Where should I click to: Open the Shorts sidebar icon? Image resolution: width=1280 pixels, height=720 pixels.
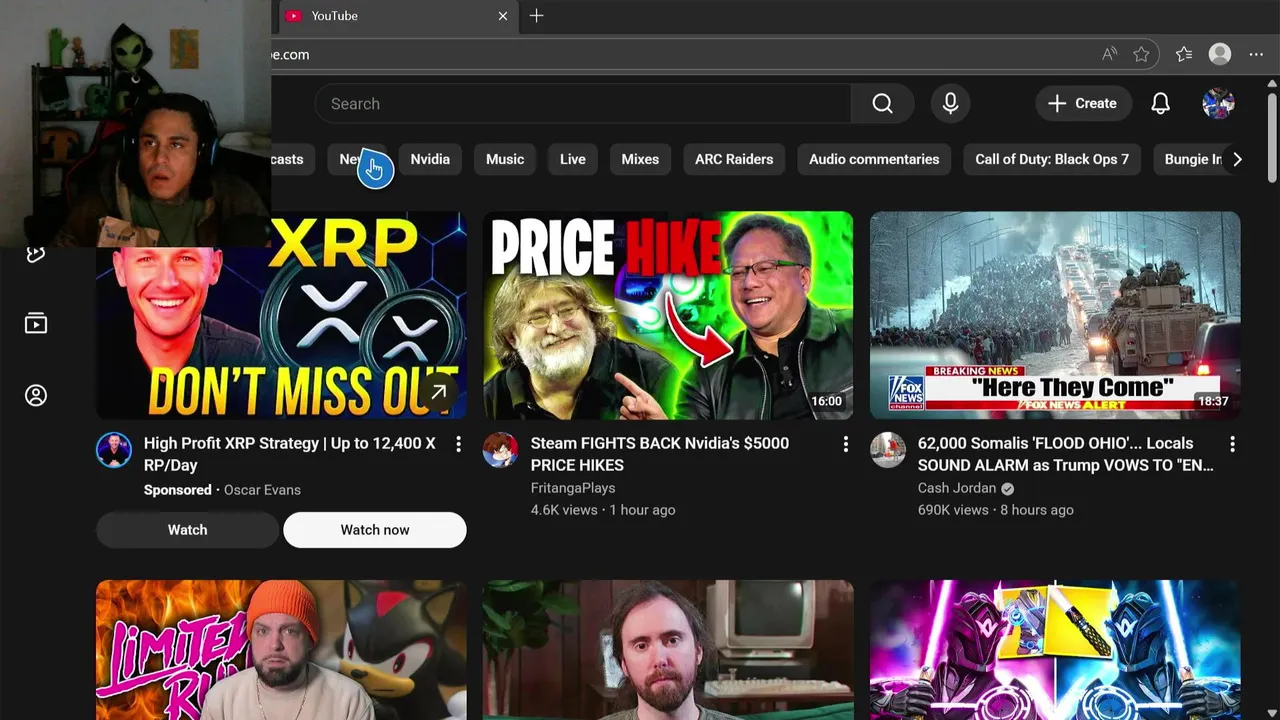[36, 254]
